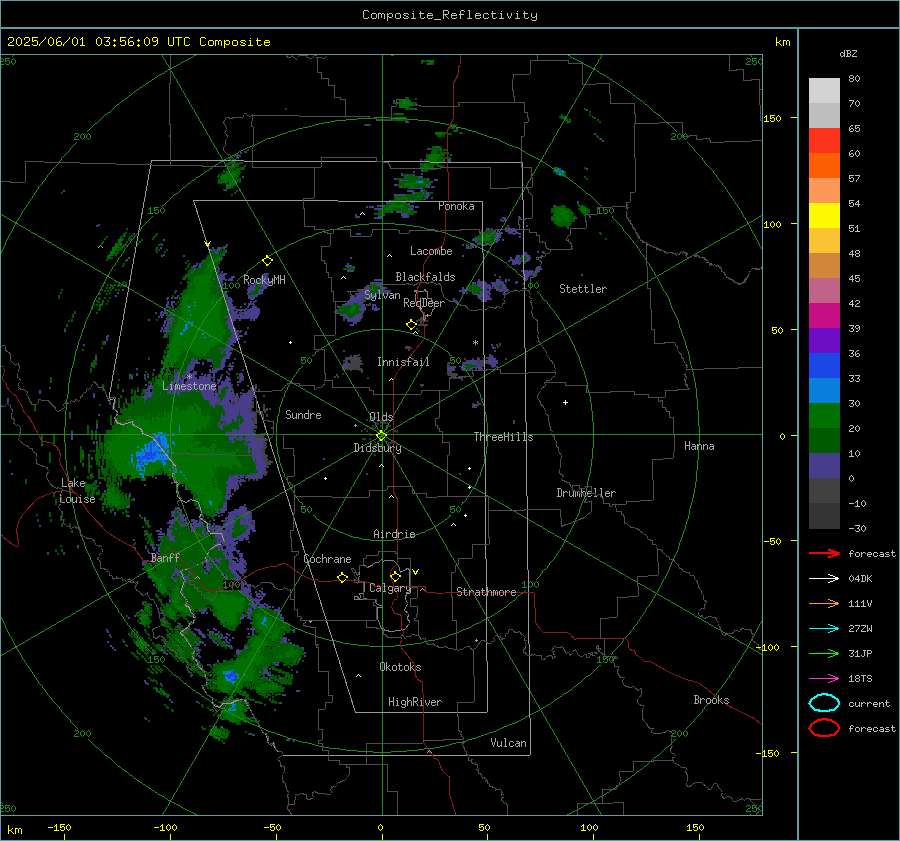Click the Composite_Reflectivity title

click(450, 15)
